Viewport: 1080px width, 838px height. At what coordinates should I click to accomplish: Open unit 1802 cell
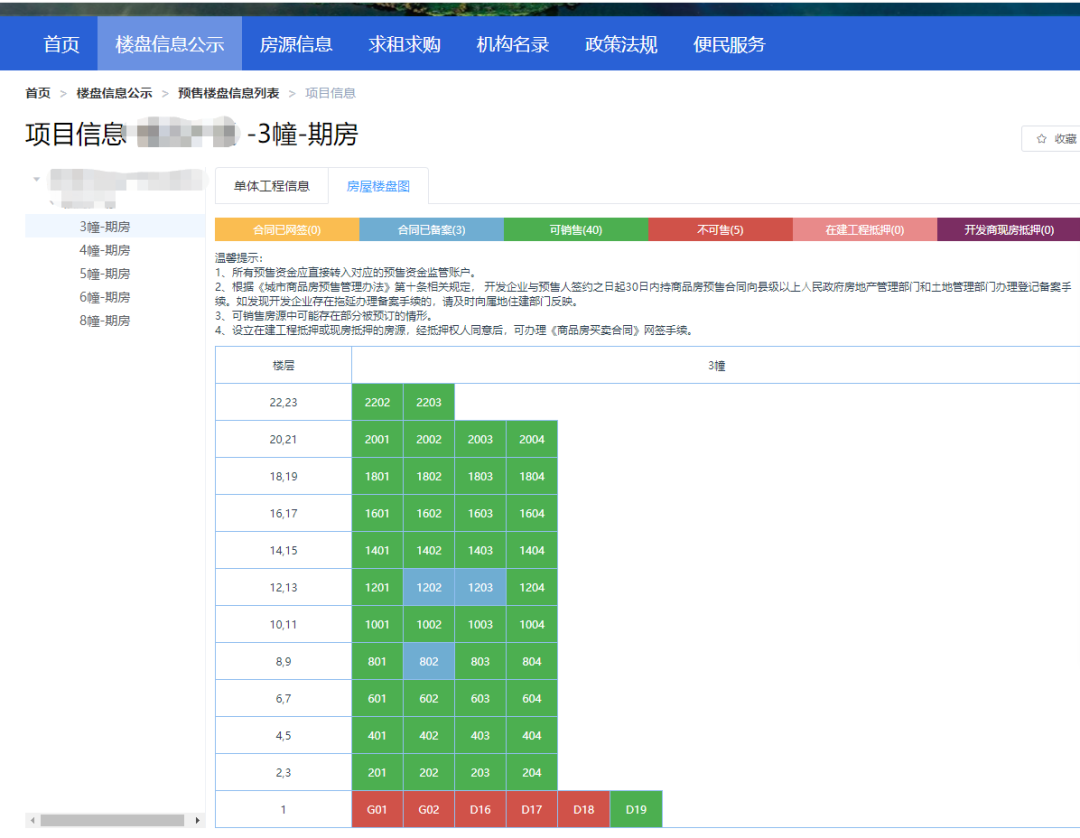click(428, 476)
